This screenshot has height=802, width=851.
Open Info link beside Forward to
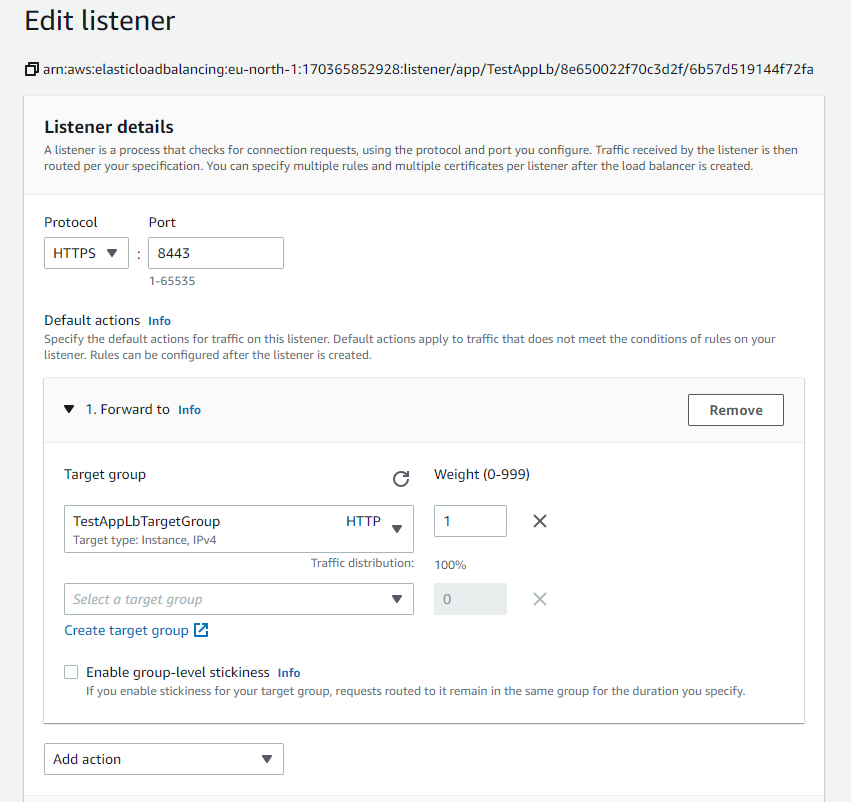pos(189,410)
